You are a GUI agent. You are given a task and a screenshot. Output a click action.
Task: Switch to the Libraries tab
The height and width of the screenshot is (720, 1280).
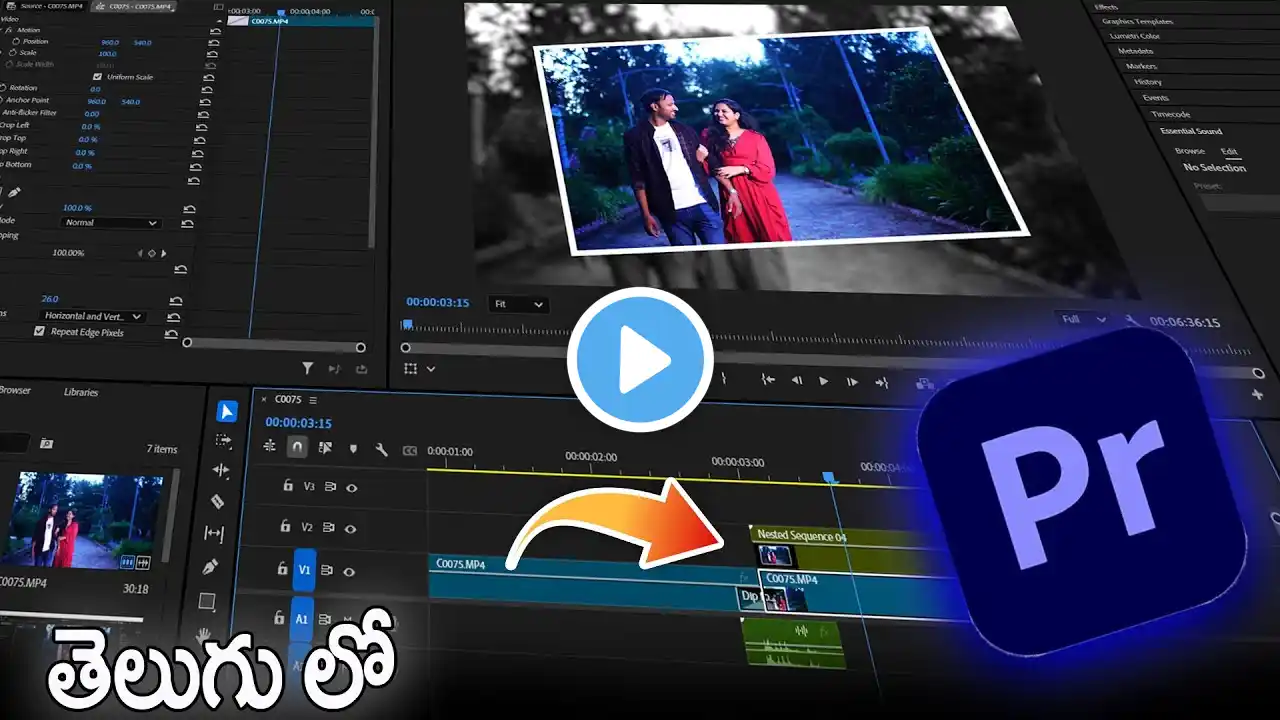[81, 392]
